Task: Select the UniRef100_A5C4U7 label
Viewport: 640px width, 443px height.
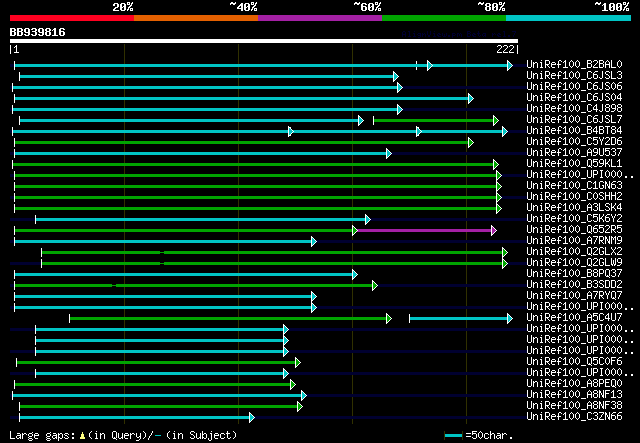Action: pos(574,318)
